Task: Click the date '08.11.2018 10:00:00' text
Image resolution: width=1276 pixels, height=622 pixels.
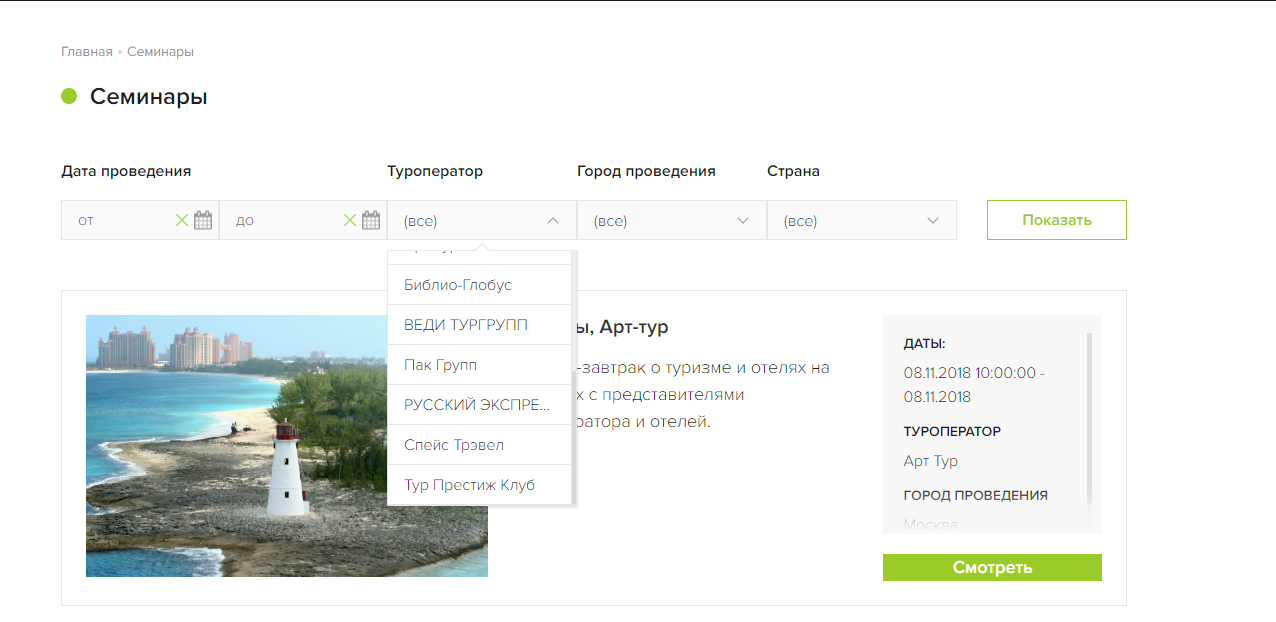Action: tap(970, 373)
